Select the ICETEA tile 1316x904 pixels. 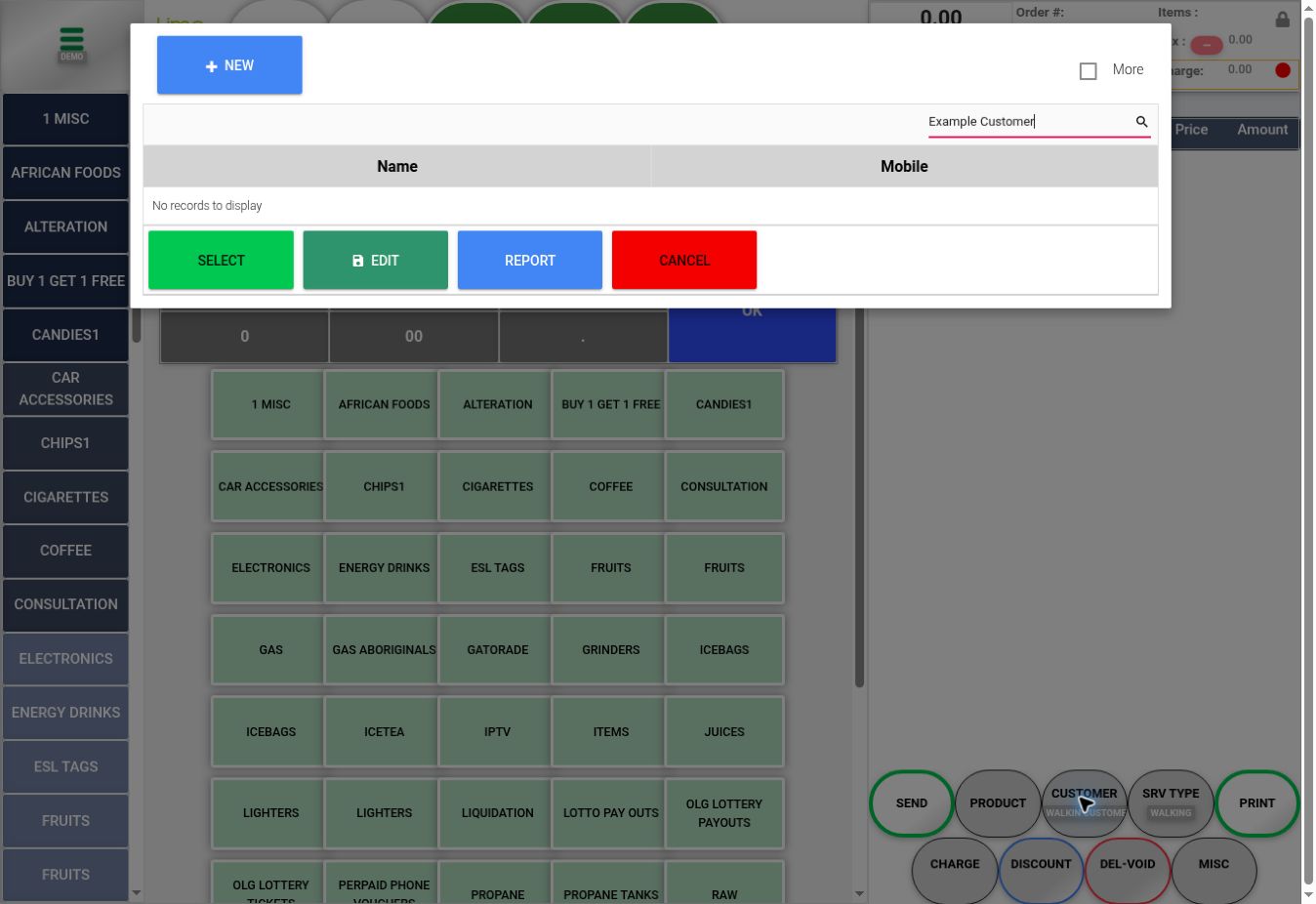point(384,732)
